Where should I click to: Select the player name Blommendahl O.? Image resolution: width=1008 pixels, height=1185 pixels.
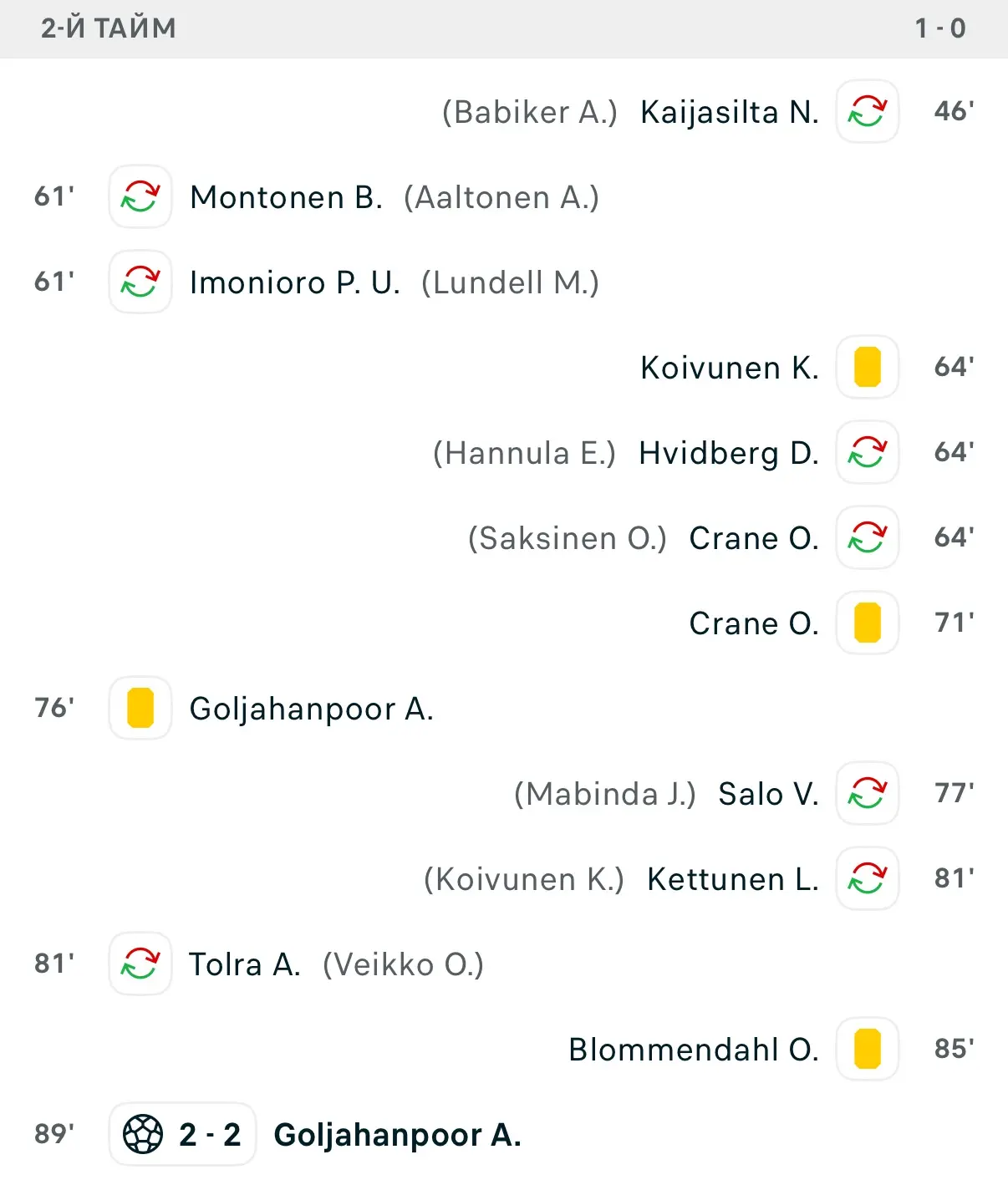point(694,1050)
